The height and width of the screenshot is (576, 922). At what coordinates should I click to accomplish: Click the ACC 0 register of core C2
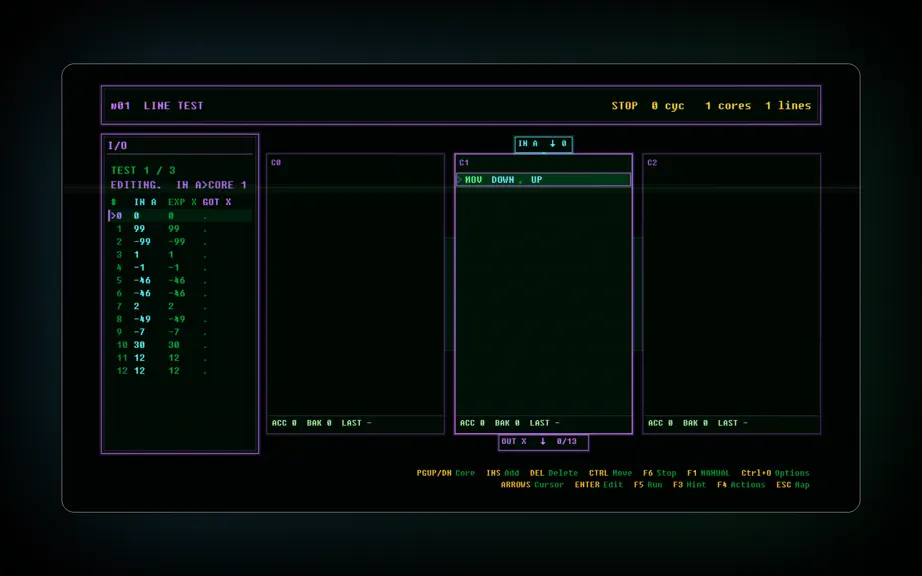pos(660,423)
